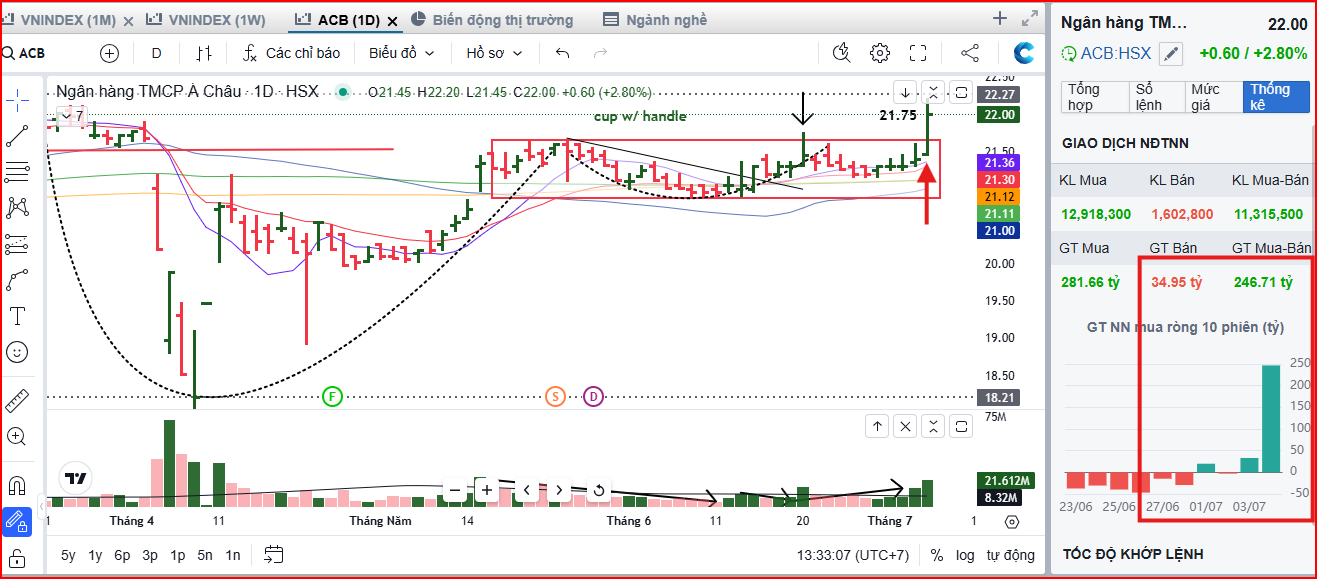Screen dimensions: 1317x579
Task: Add a new tab with plus
Action: tap(1000, 18)
